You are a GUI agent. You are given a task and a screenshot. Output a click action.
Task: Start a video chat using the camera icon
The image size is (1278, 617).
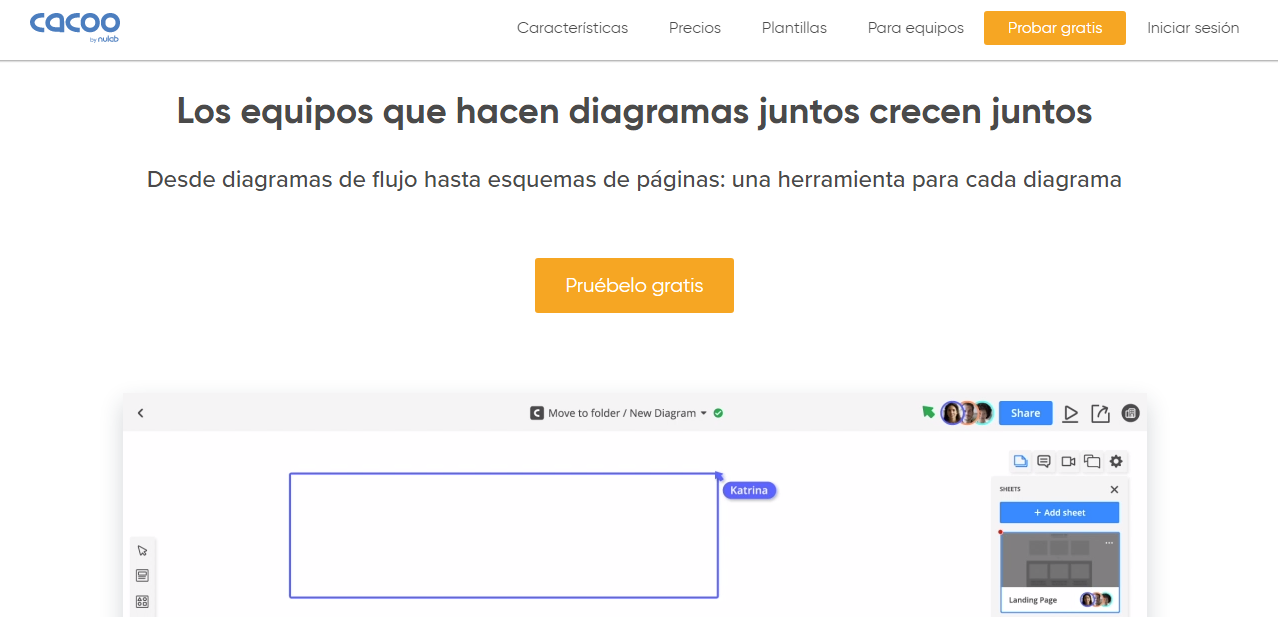(x=1067, y=461)
